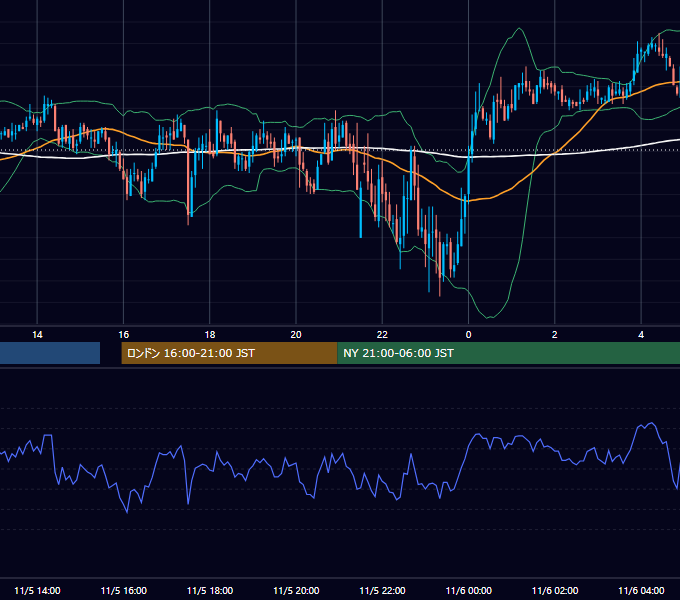Click the 14 hour label on the price chart axis
The width and height of the screenshot is (680, 600).
pos(37,335)
